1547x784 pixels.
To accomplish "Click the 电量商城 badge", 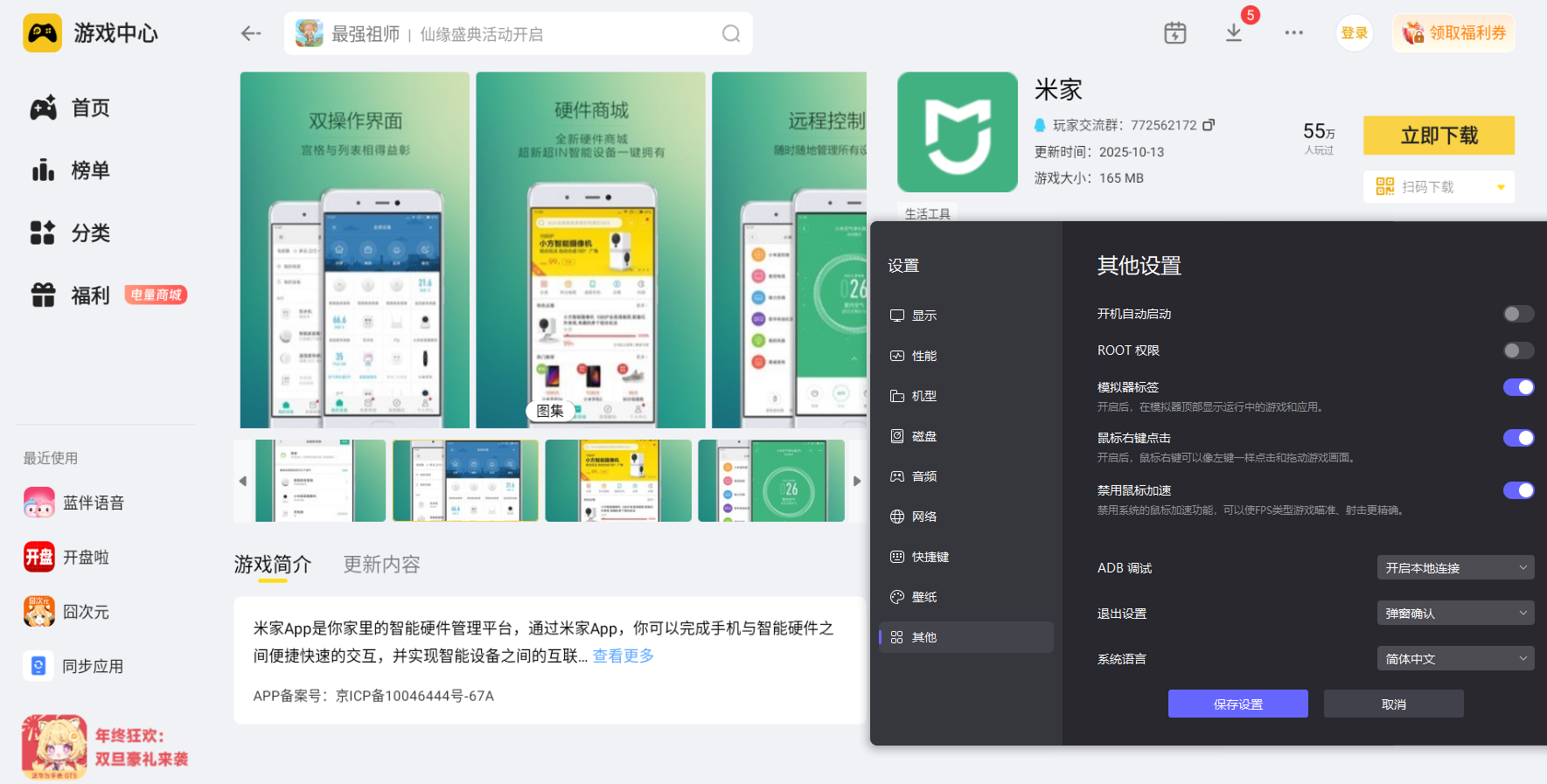I will tap(156, 295).
